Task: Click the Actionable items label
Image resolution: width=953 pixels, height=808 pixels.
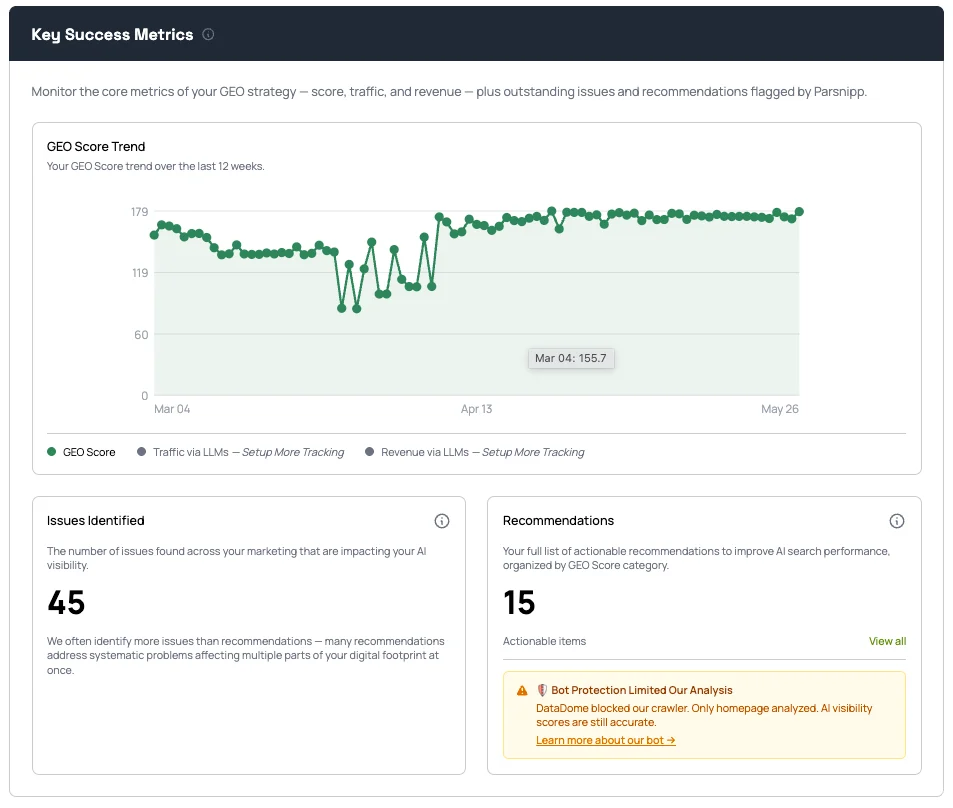Action: coord(544,641)
